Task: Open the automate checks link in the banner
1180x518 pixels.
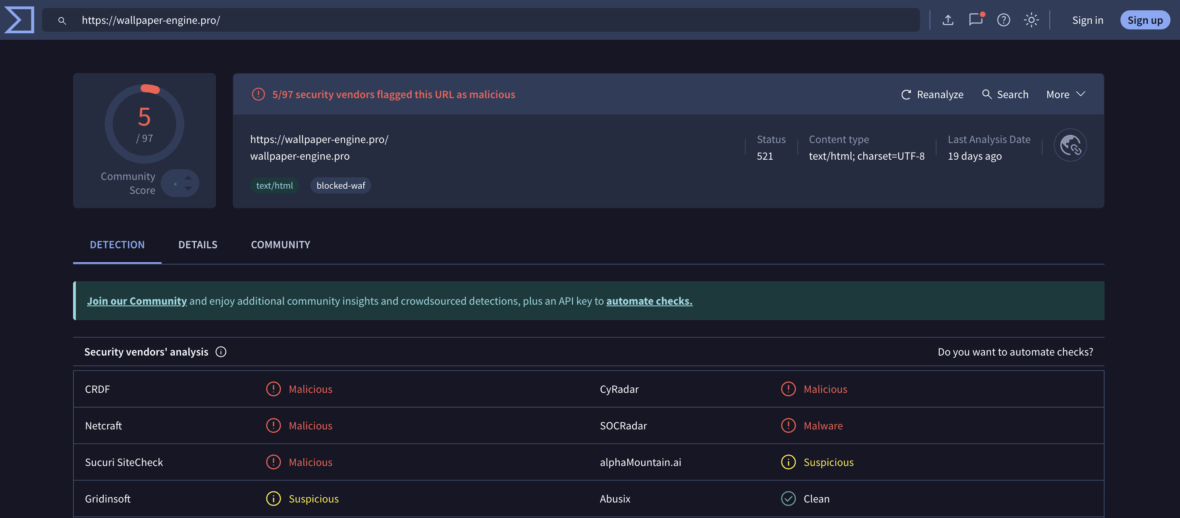Action: click(649, 301)
